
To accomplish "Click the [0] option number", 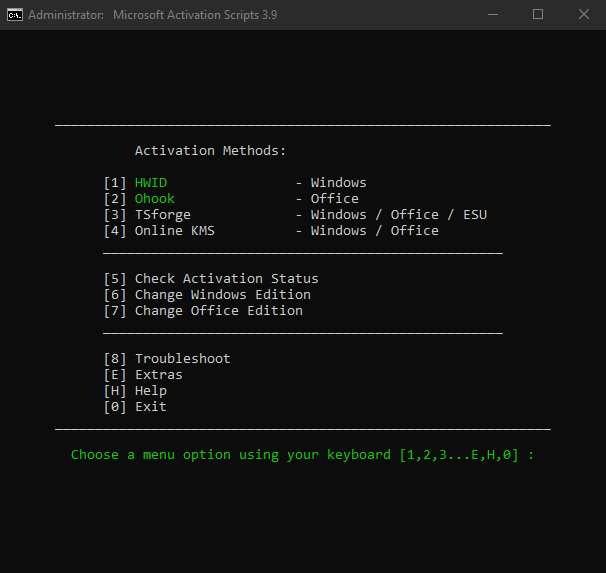I will coord(115,407).
